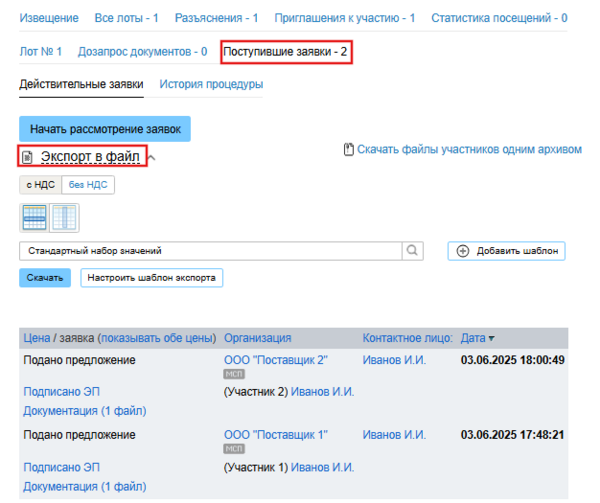This screenshot has height=503, width=600.
Task: Click the column-layout table icon
Action: tap(64, 216)
